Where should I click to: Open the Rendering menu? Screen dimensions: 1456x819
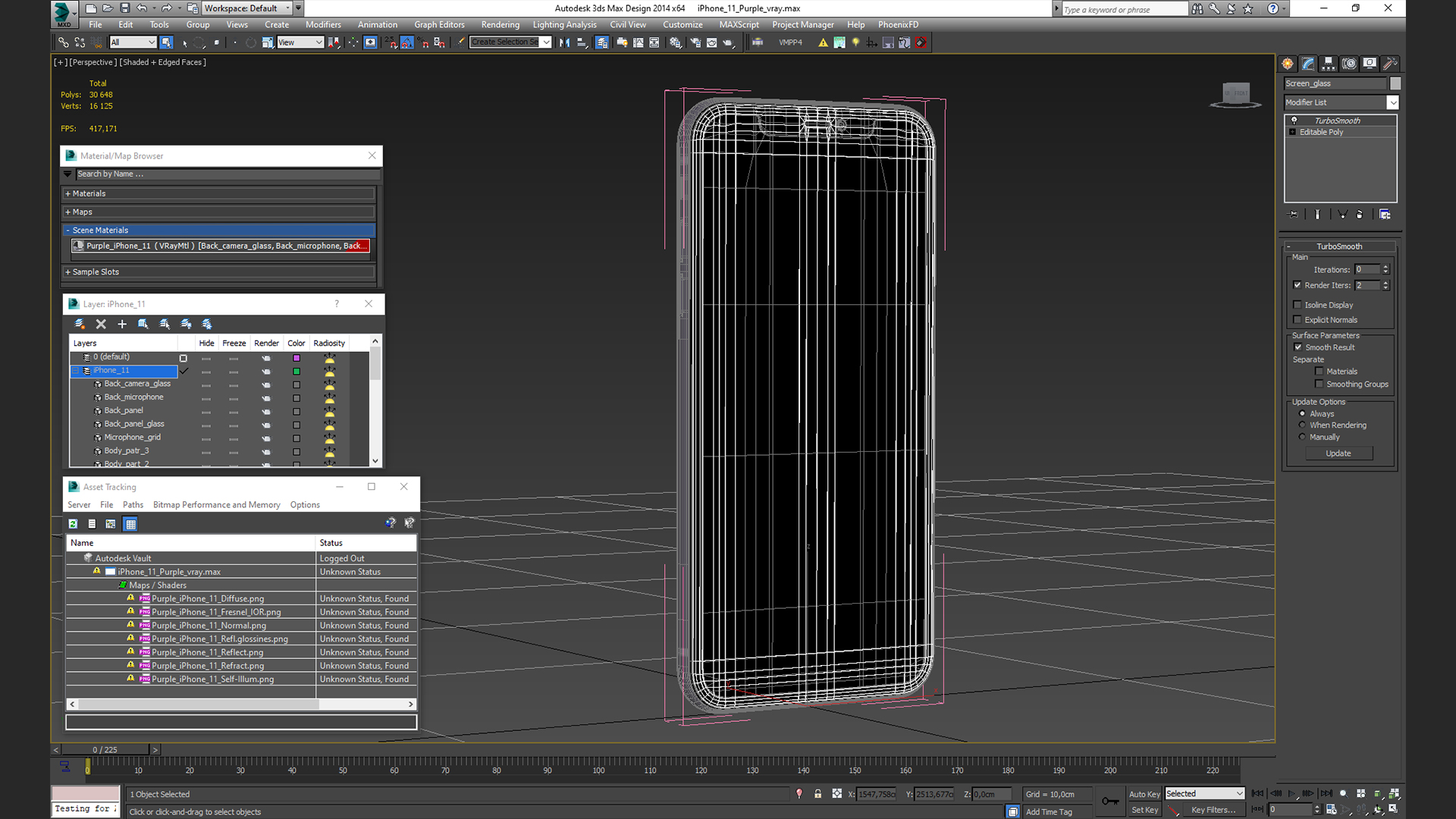pos(500,25)
